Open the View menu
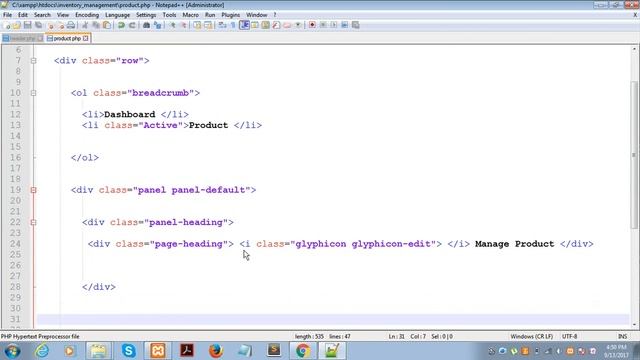This screenshot has width=640, height=360. point(62,15)
